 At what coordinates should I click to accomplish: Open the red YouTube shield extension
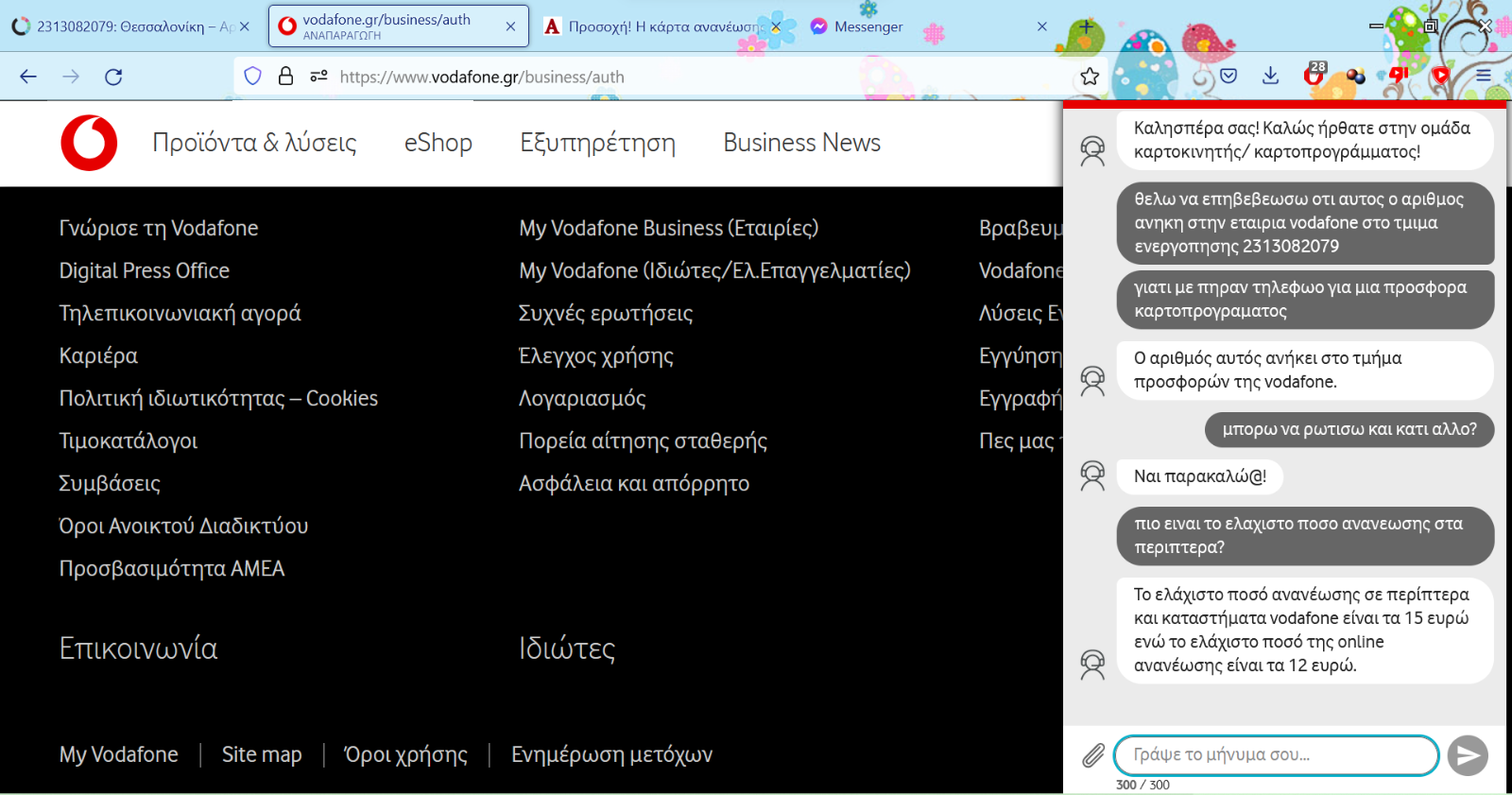click(1440, 76)
